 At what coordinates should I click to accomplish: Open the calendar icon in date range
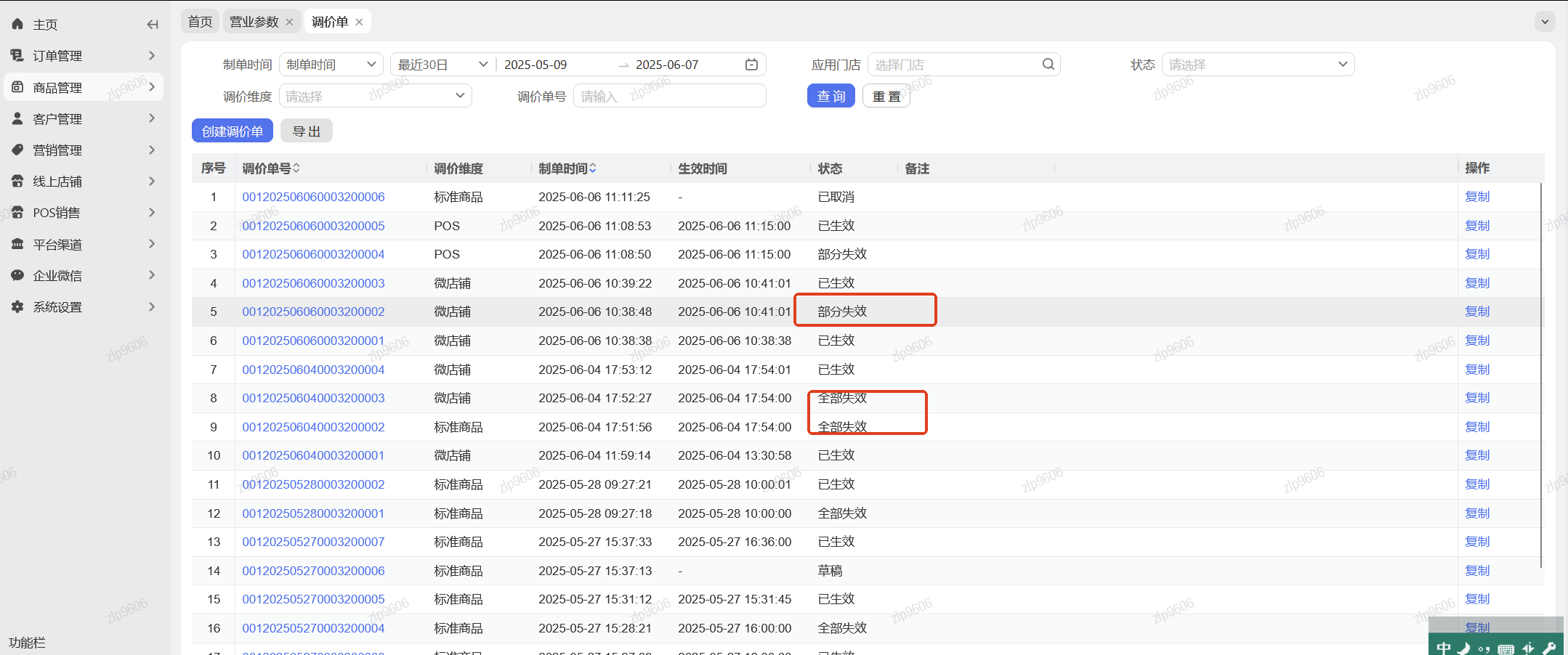pos(751,65)
